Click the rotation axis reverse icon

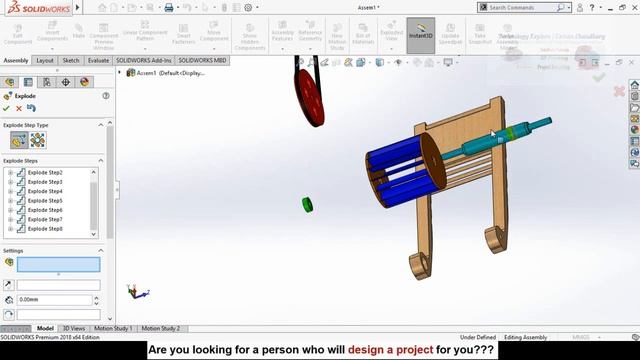point(9,314)
